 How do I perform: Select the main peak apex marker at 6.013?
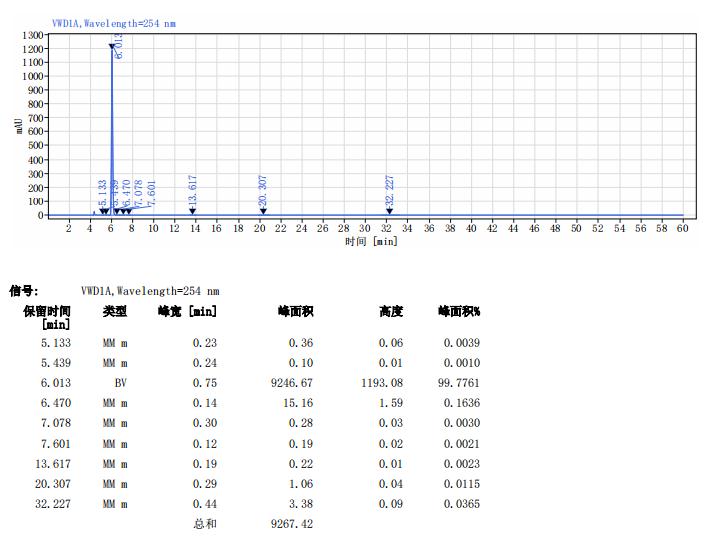(x=112, y=46)
